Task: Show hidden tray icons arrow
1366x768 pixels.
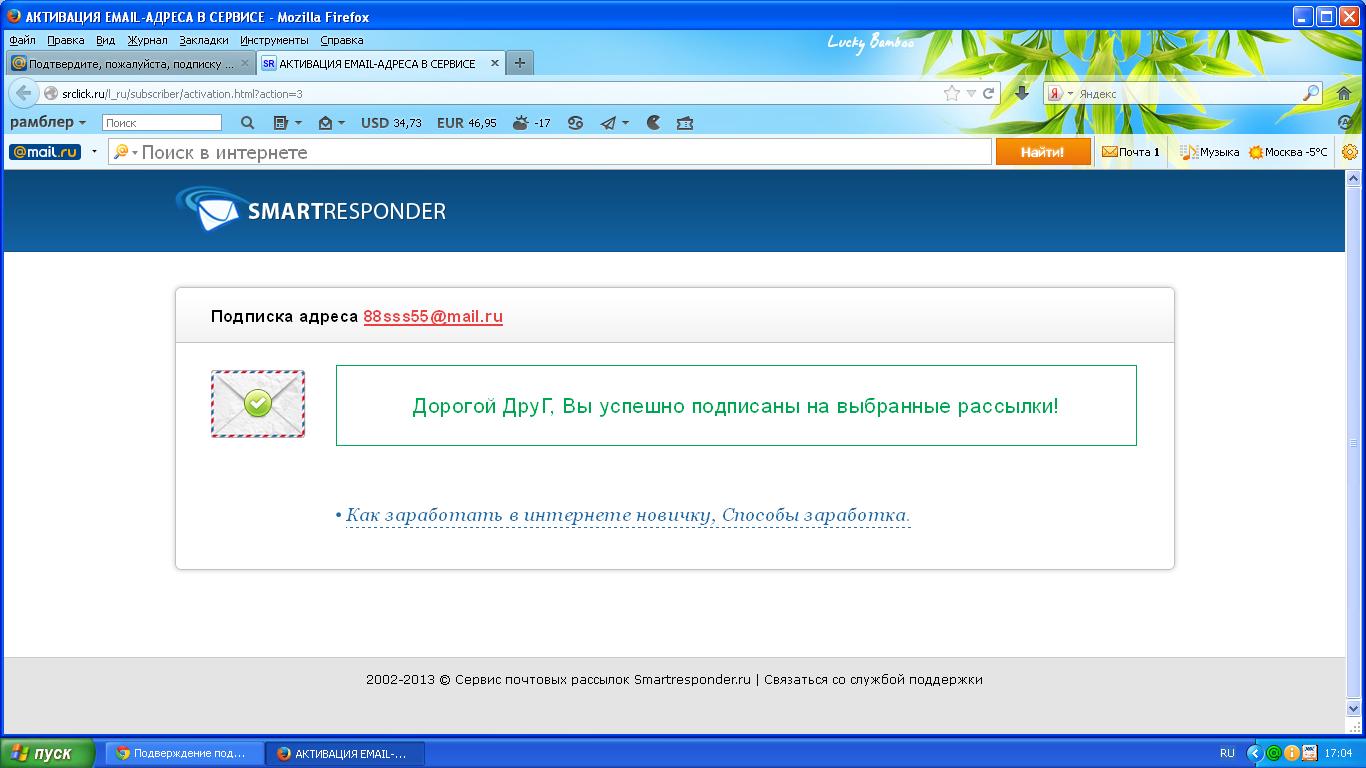Action: point(1255,753)
